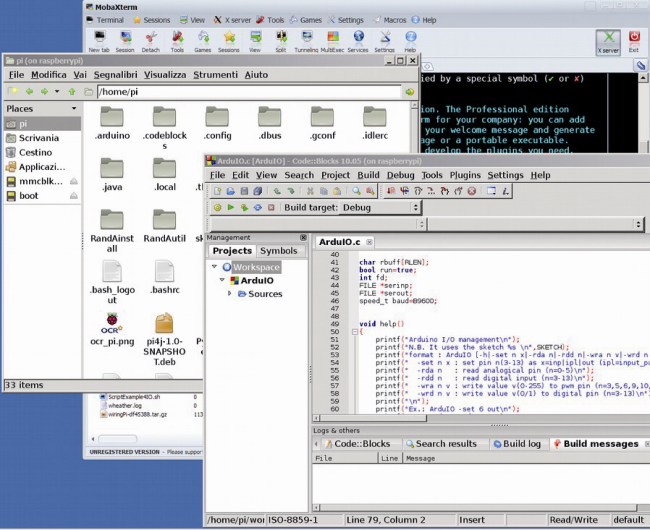650x530 pixels.
Task: Open the Places side pane dropdown
Action: [74, 109]
